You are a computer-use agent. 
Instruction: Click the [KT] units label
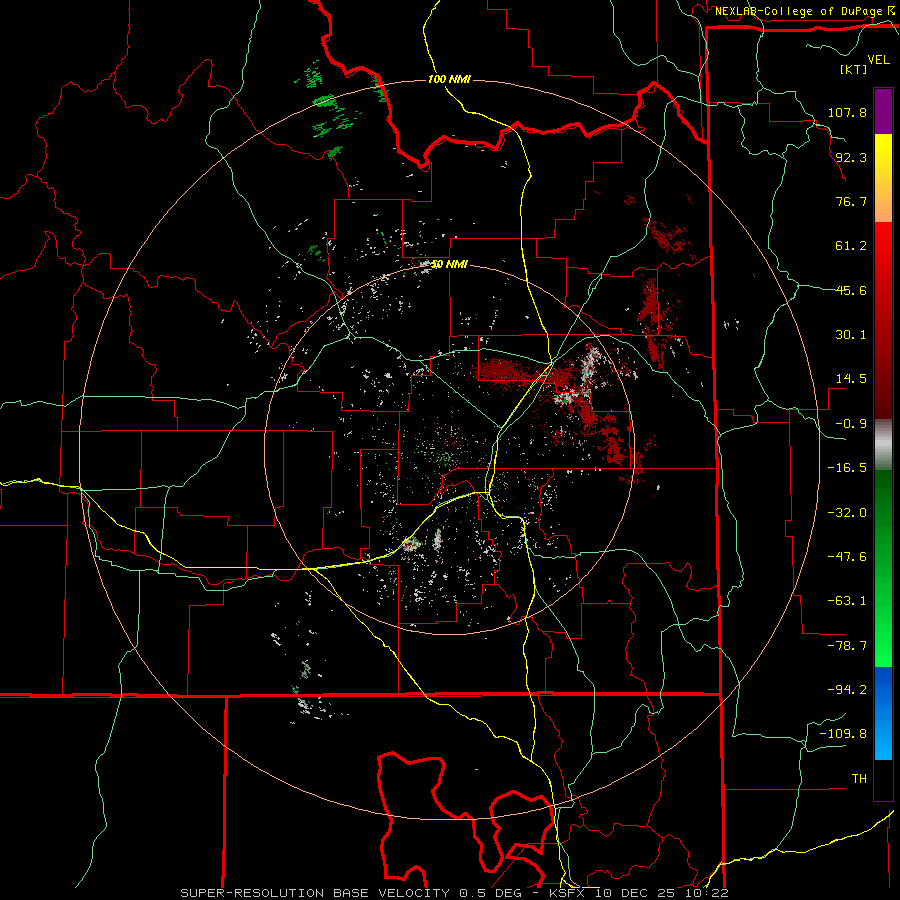854,69
